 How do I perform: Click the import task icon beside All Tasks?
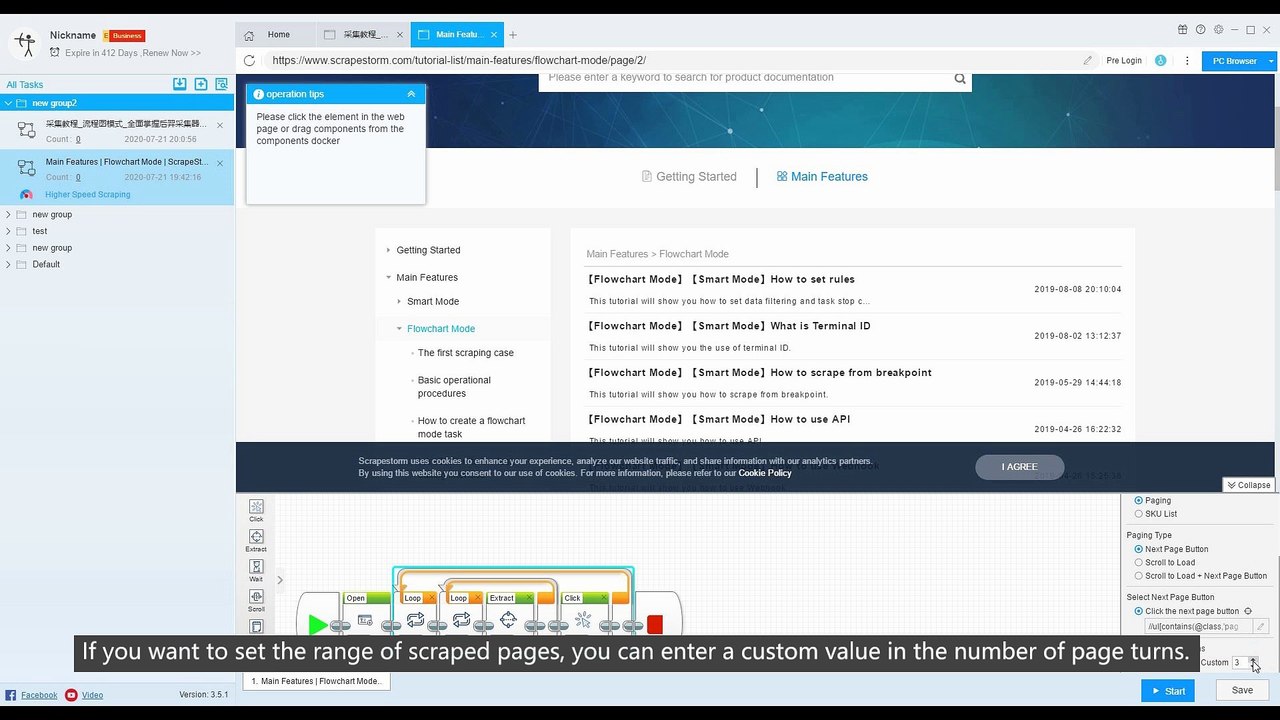180,84
